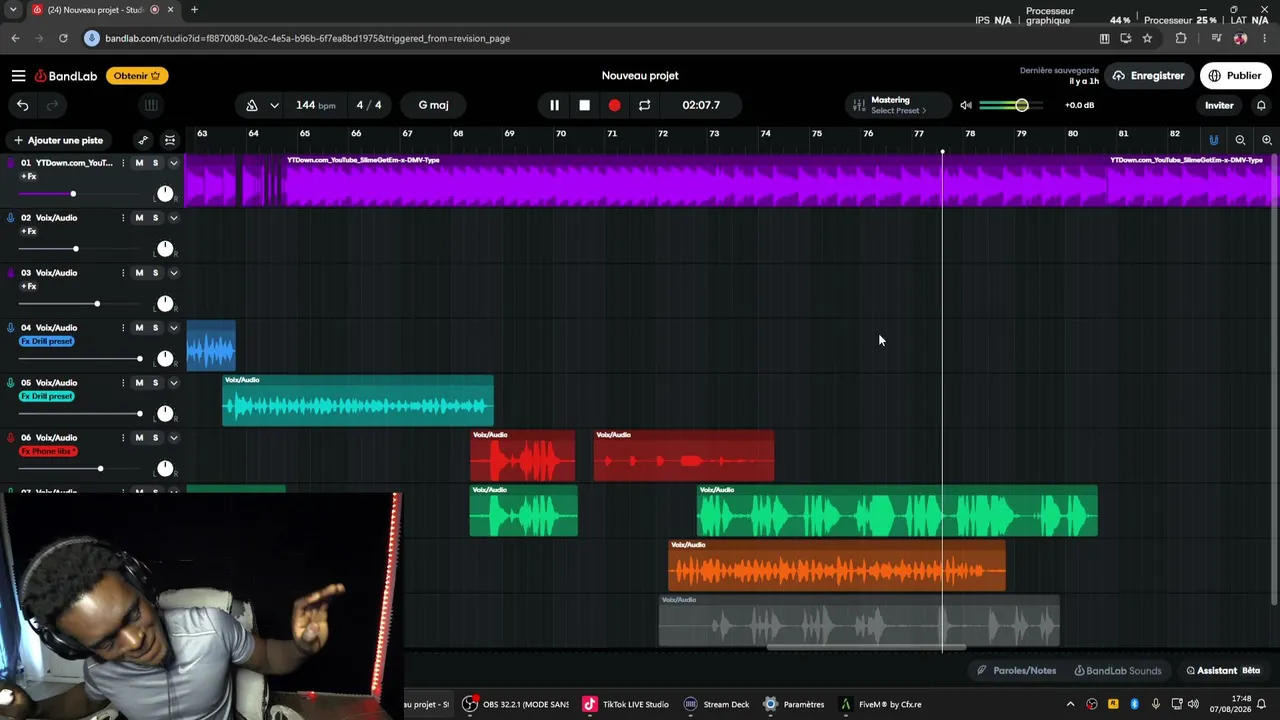
Task: Pause playback
Action: point(554,105)
